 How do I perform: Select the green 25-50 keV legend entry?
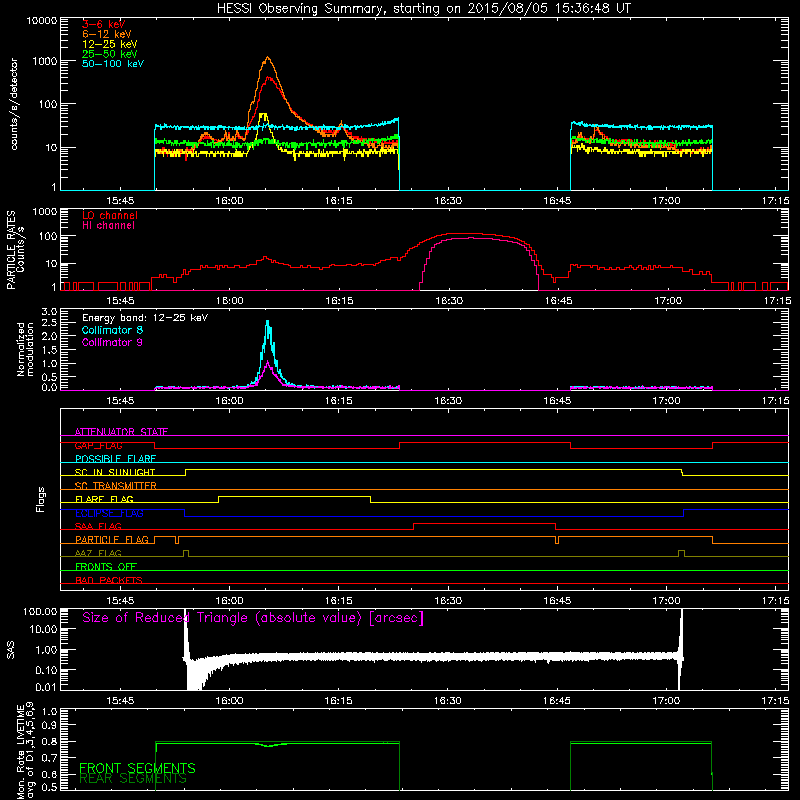tap(110, 54)
